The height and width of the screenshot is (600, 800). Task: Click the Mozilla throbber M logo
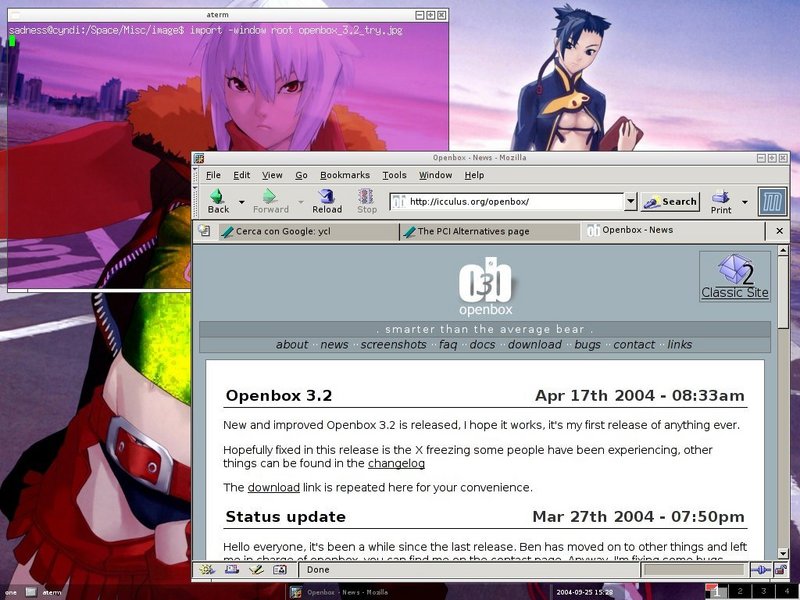click(772, 202)
